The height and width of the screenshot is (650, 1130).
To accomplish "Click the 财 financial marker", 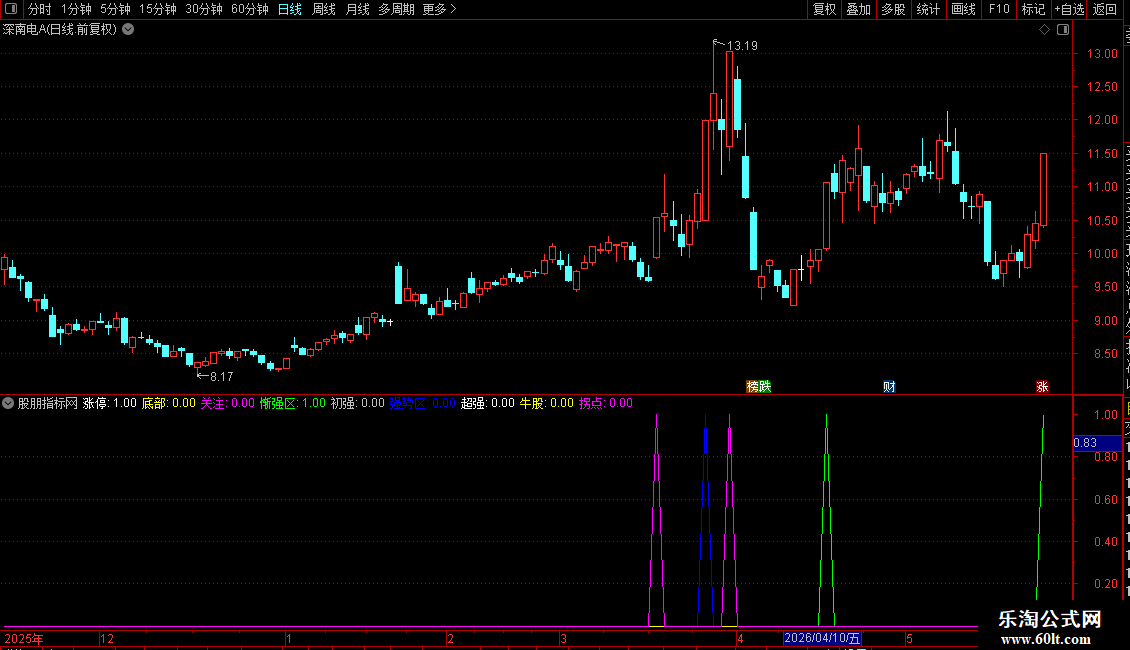I will point(889,387).
